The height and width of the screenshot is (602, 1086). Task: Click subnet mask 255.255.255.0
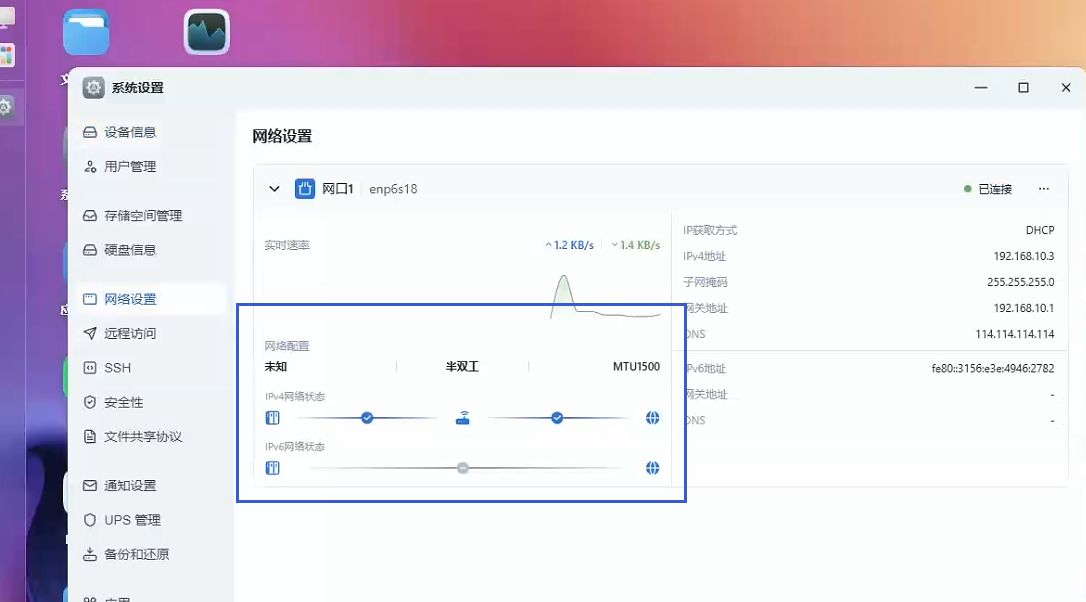point(1021,282)
